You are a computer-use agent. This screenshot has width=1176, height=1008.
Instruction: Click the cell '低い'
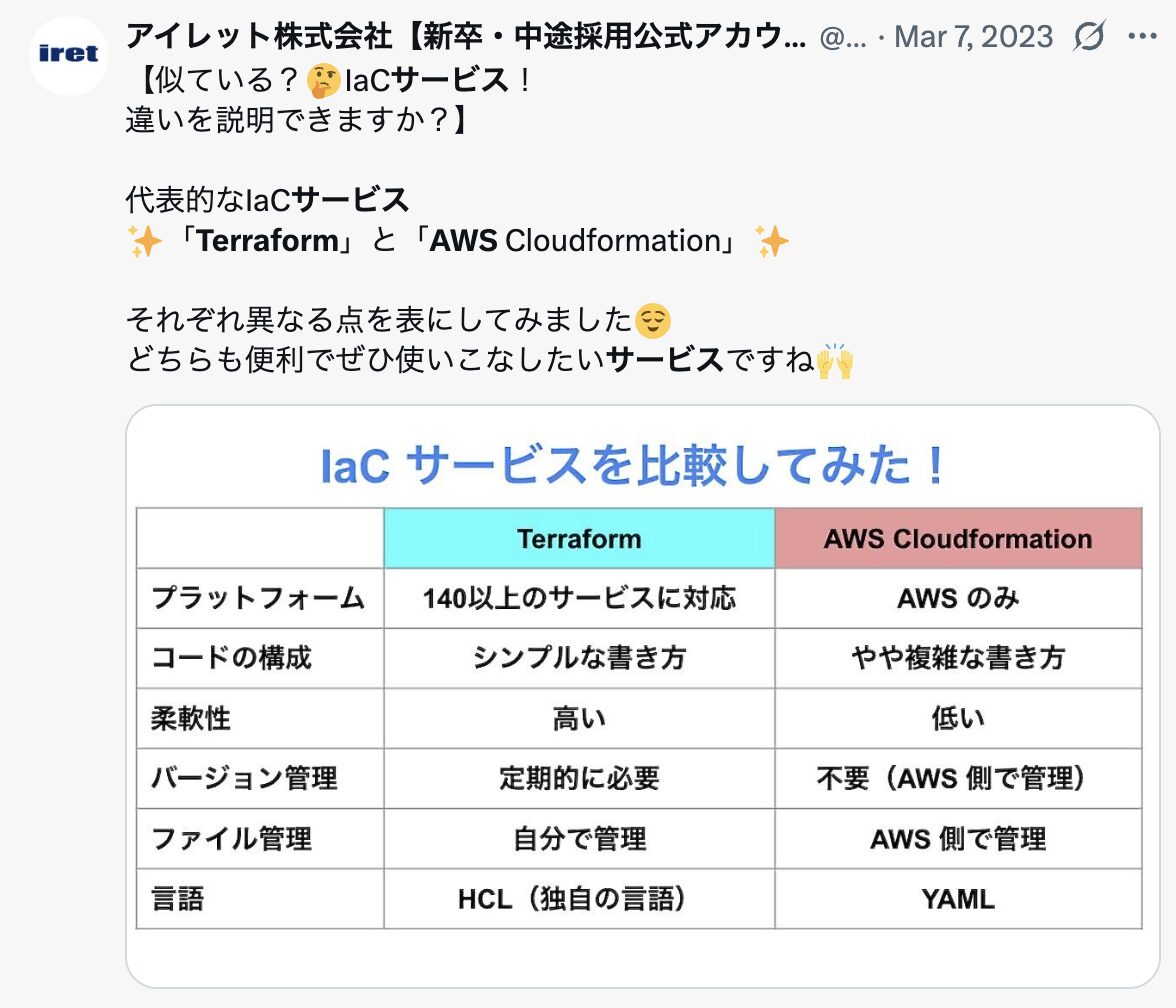[x=958, y=718]
